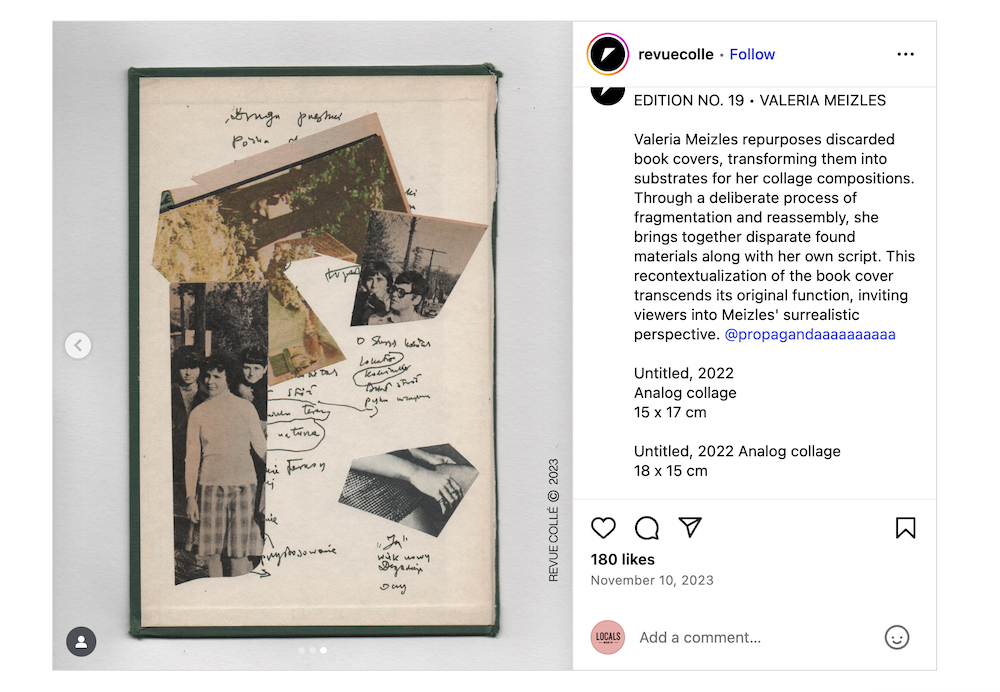Image resolution: width=1000 pixels, height=692 pixels.
Task: Click the Add a comment field
Action: click(754, 637)
